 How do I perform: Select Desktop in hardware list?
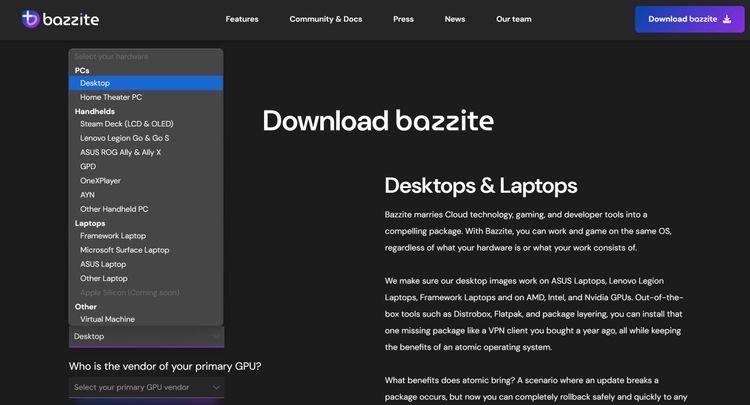click(146, 83)
